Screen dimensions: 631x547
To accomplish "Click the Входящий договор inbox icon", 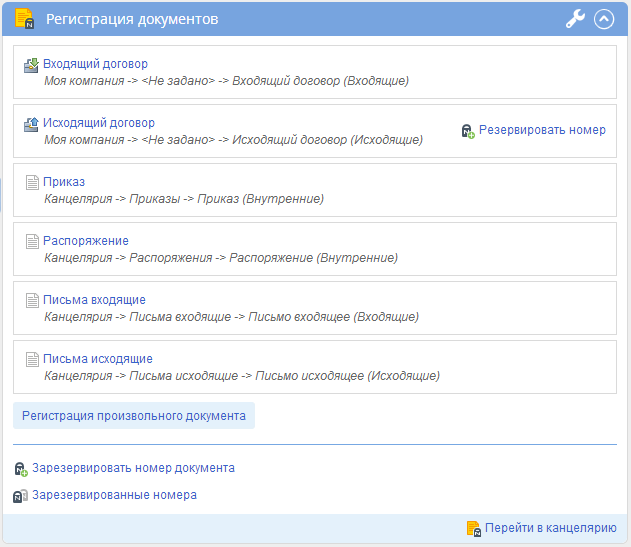I will pos(31,65).
